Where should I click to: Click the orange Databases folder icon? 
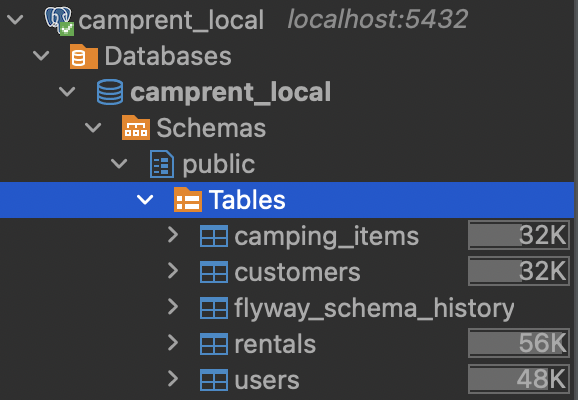tap(84, 56)
